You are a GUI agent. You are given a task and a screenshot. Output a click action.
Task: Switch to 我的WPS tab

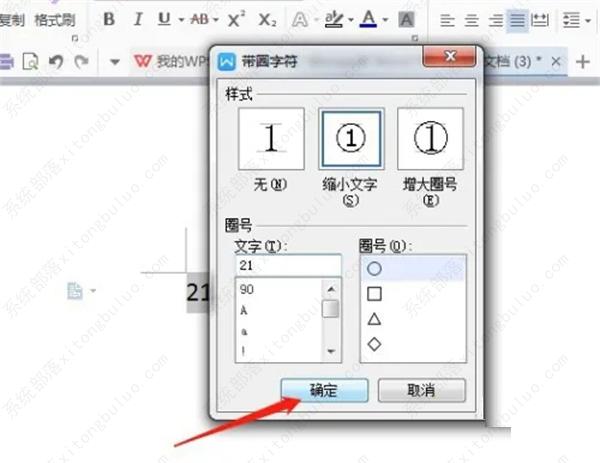point(171,61)
